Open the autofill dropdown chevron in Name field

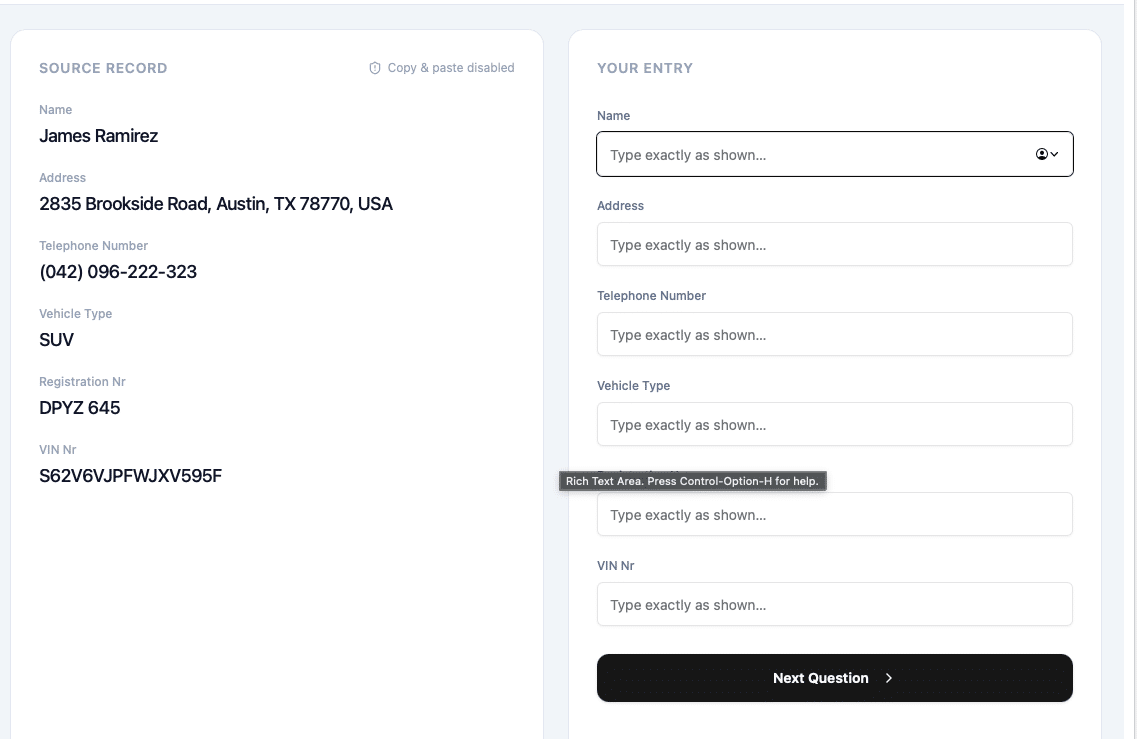pos(1054,154)
